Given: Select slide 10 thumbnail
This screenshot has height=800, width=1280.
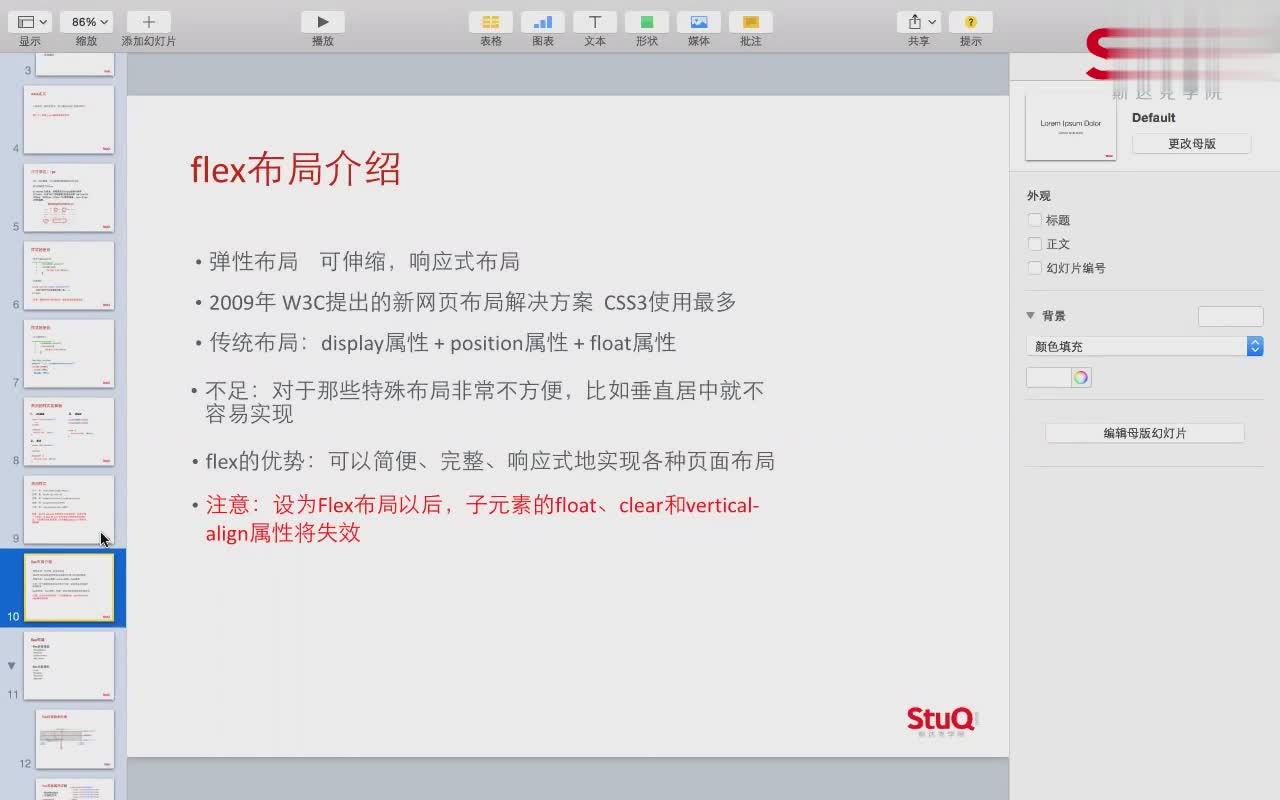Looking at the screenshot, I should (x=69, y=588).
